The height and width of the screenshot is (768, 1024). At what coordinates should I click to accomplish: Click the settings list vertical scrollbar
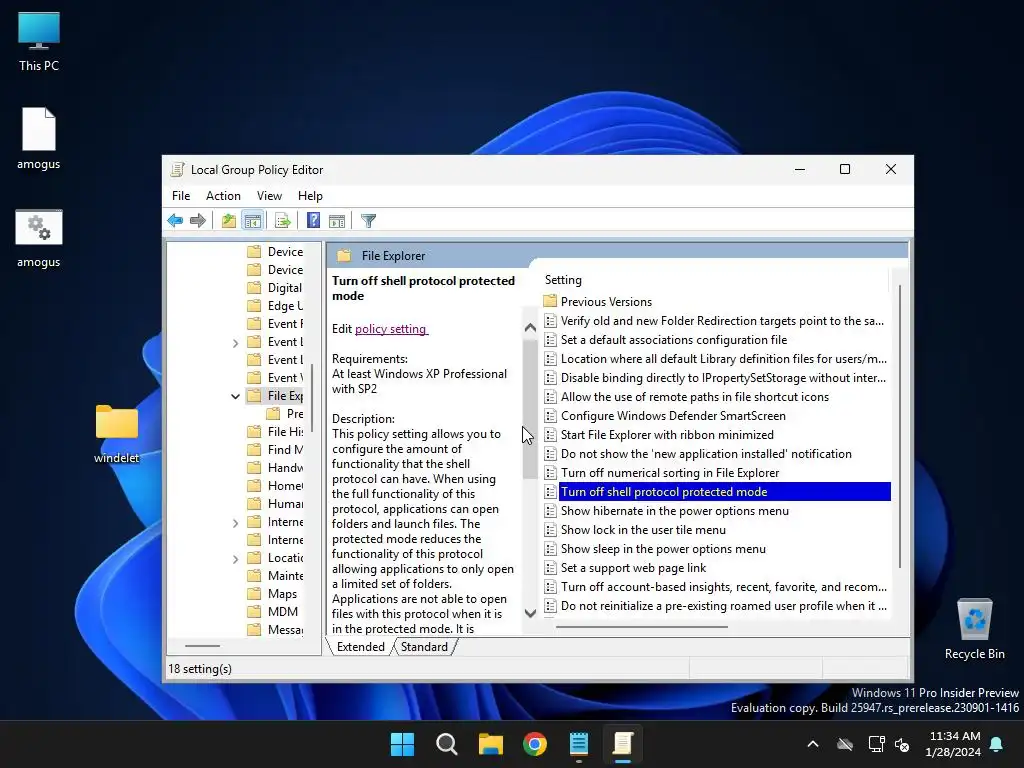pos(900,426)
